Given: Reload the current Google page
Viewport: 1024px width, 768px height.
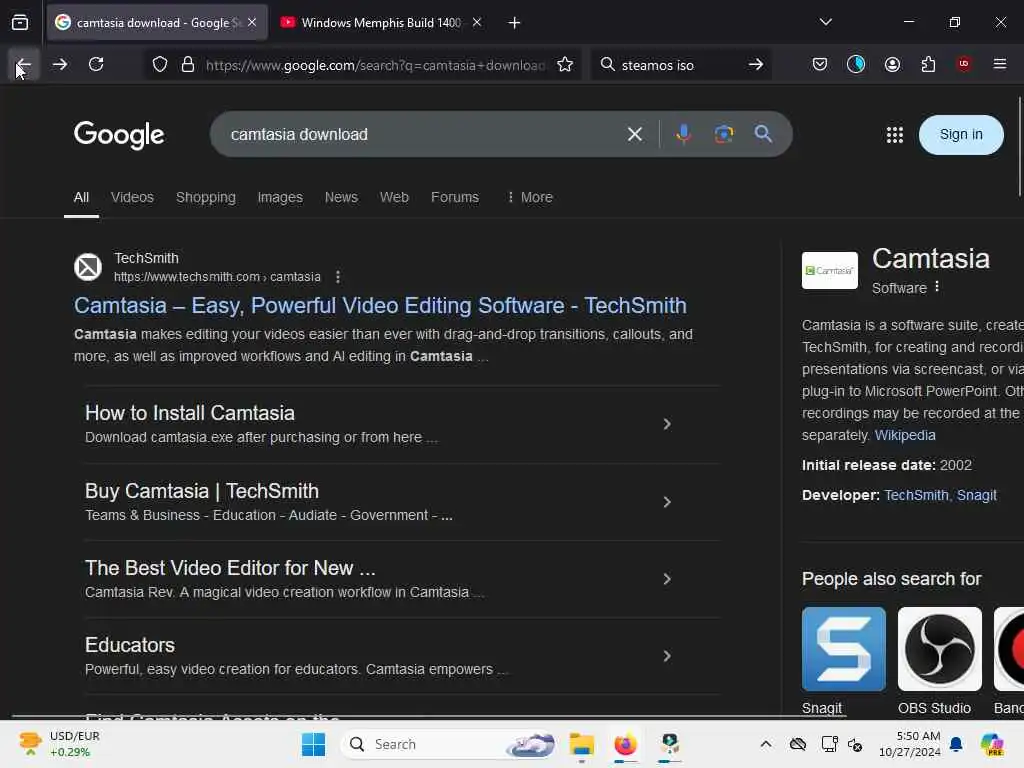Looking at the screenshot, I should [96, 64].
